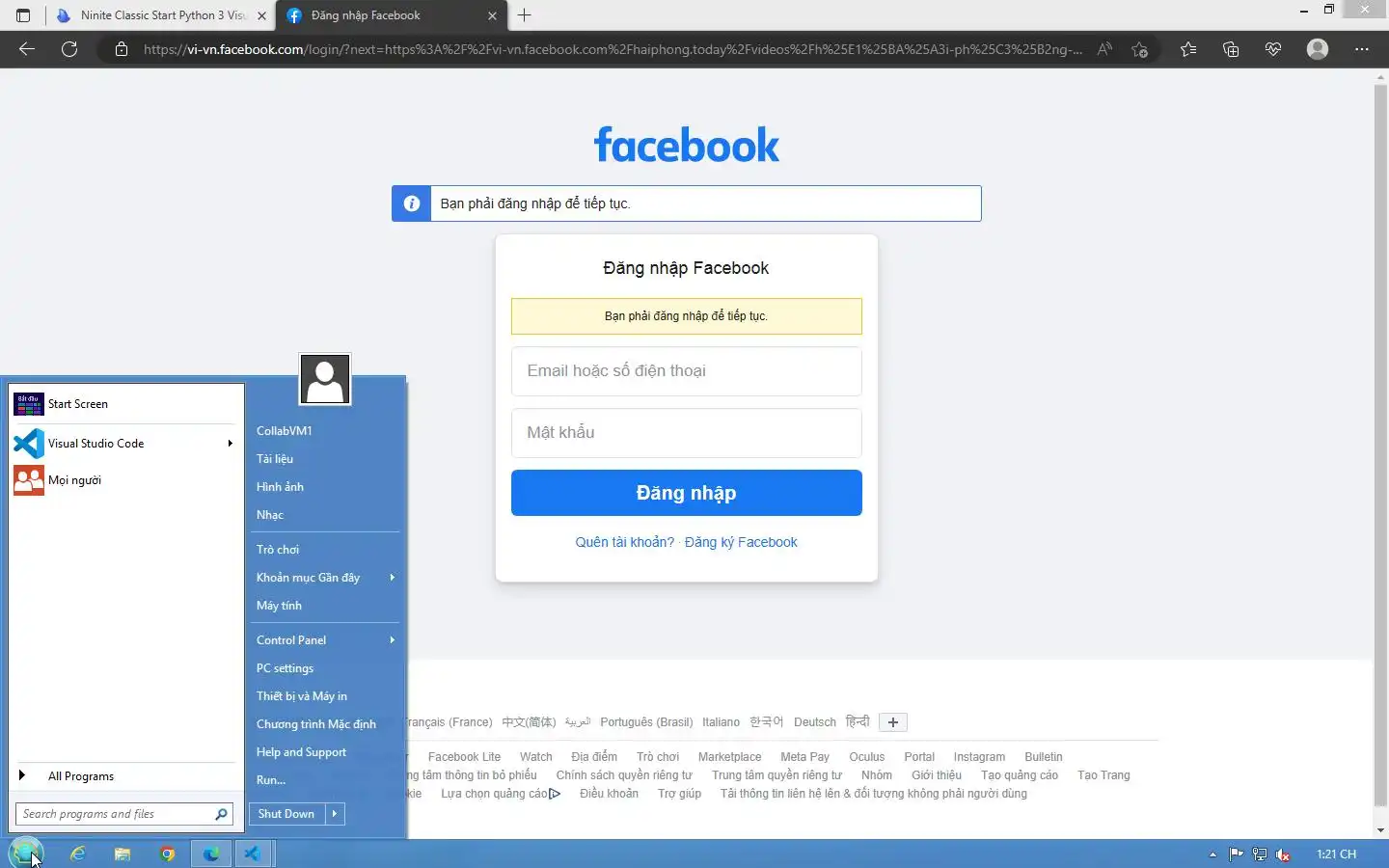Close the Đăng nhập Facebook tab
Viewport: 1389px width, 868px height.
click(x=492, y=15)
